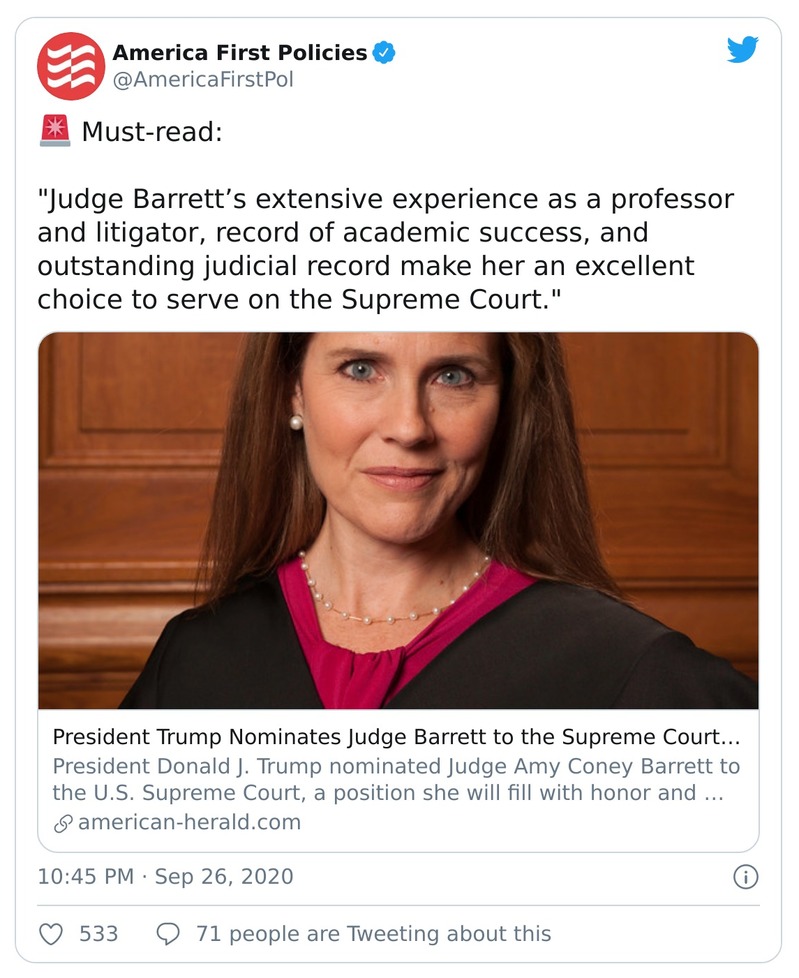799x978 pixels.
Task: Click the quoted tweet text about Judge Barrett
Action: 385,234
